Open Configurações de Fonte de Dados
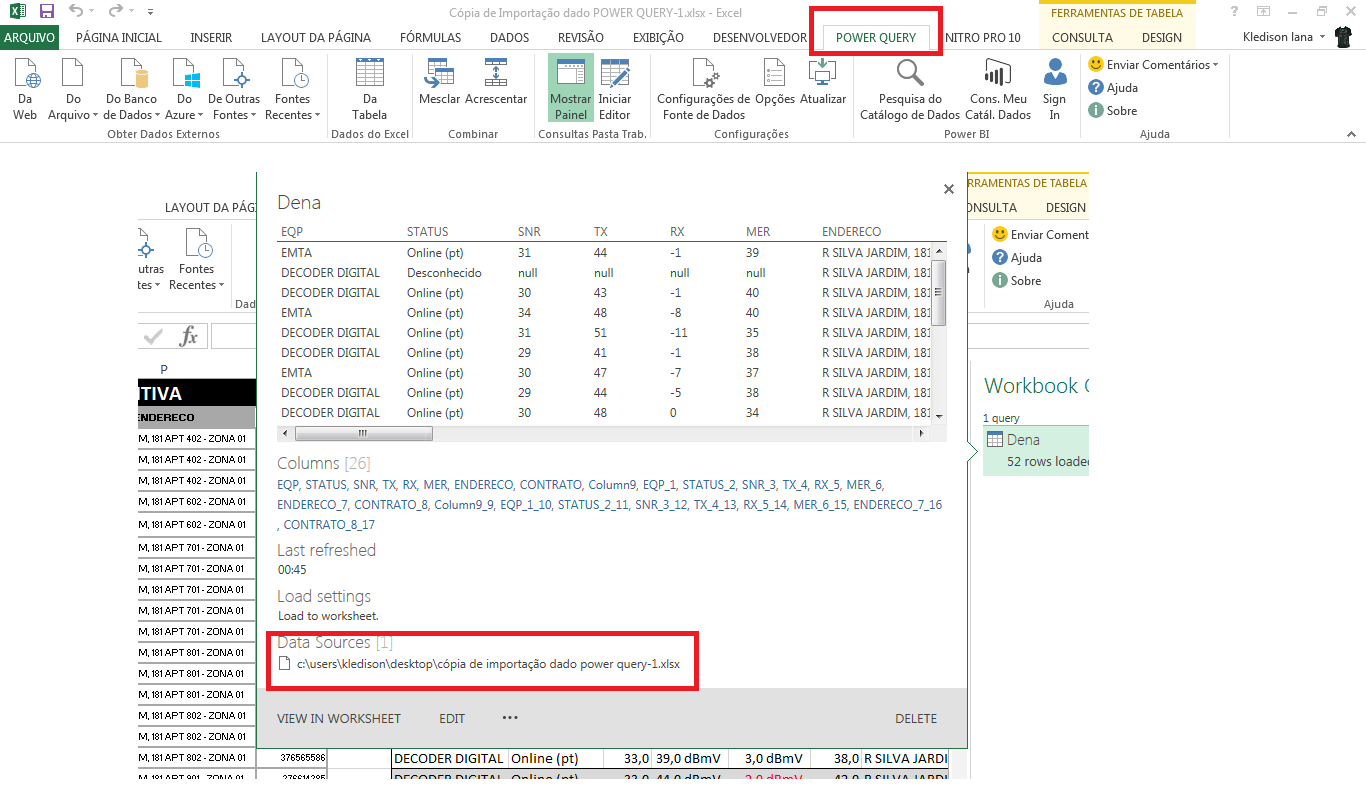This screenshot has width=1366, height=800. click(x=703, y=90)
